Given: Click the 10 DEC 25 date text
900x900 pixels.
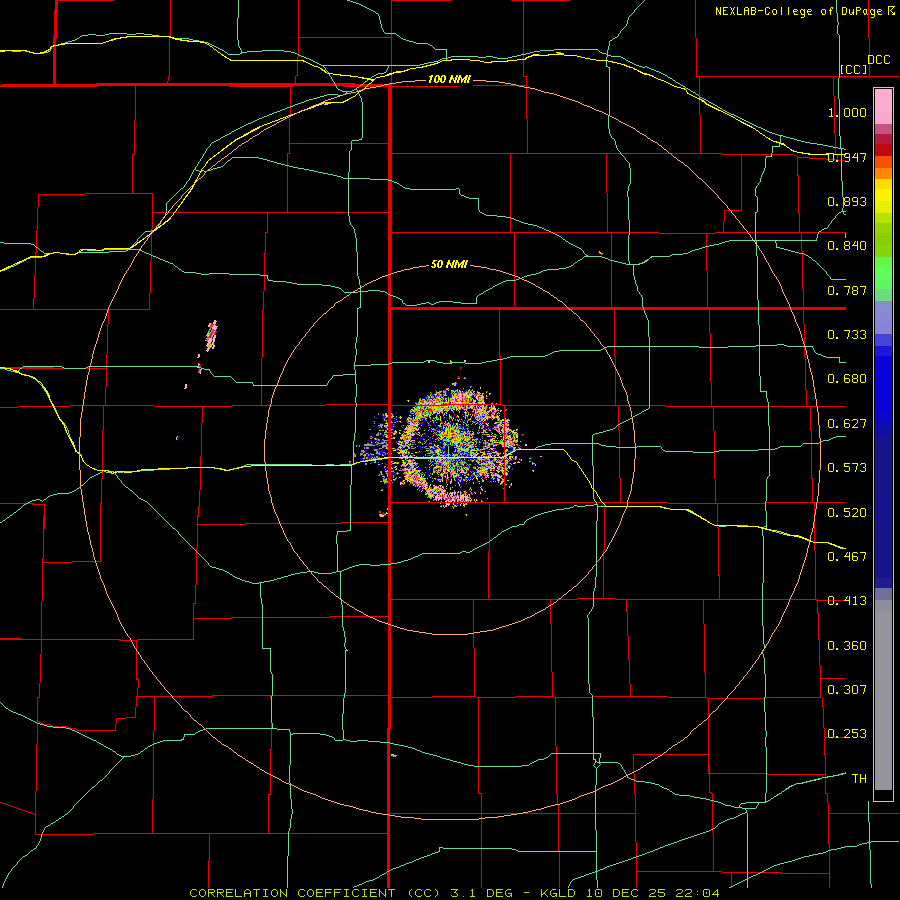Looking at the screenshot, I should point(626,893).
